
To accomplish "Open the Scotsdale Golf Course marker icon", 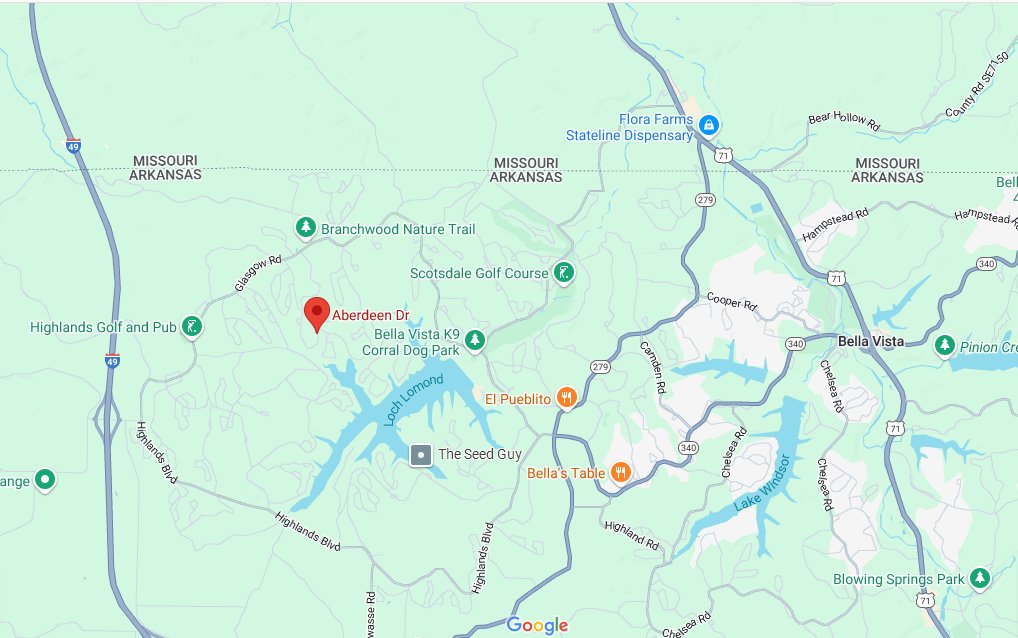I will (564, 273).
